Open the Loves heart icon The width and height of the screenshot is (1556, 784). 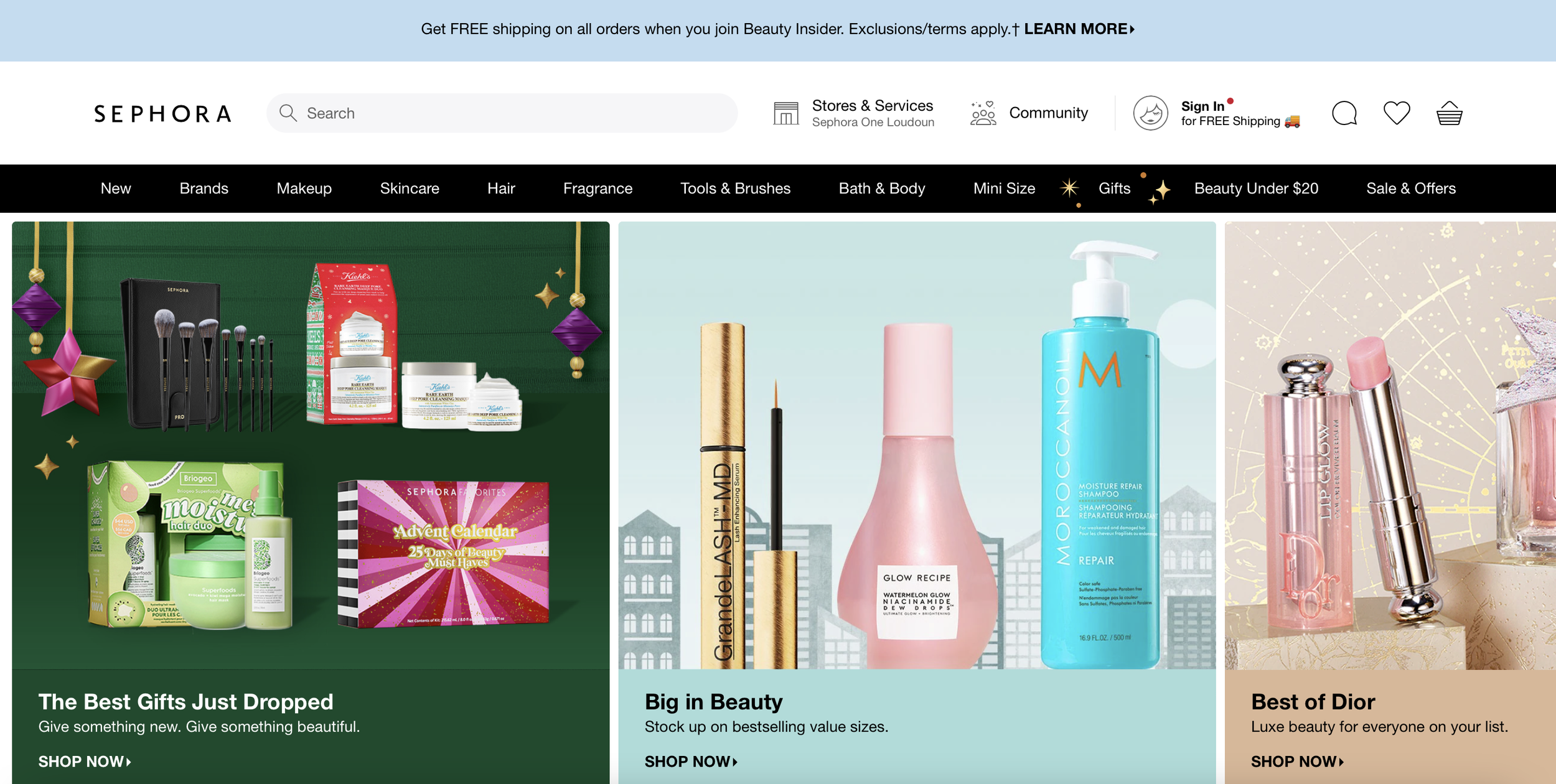(x=1396, y=113)
